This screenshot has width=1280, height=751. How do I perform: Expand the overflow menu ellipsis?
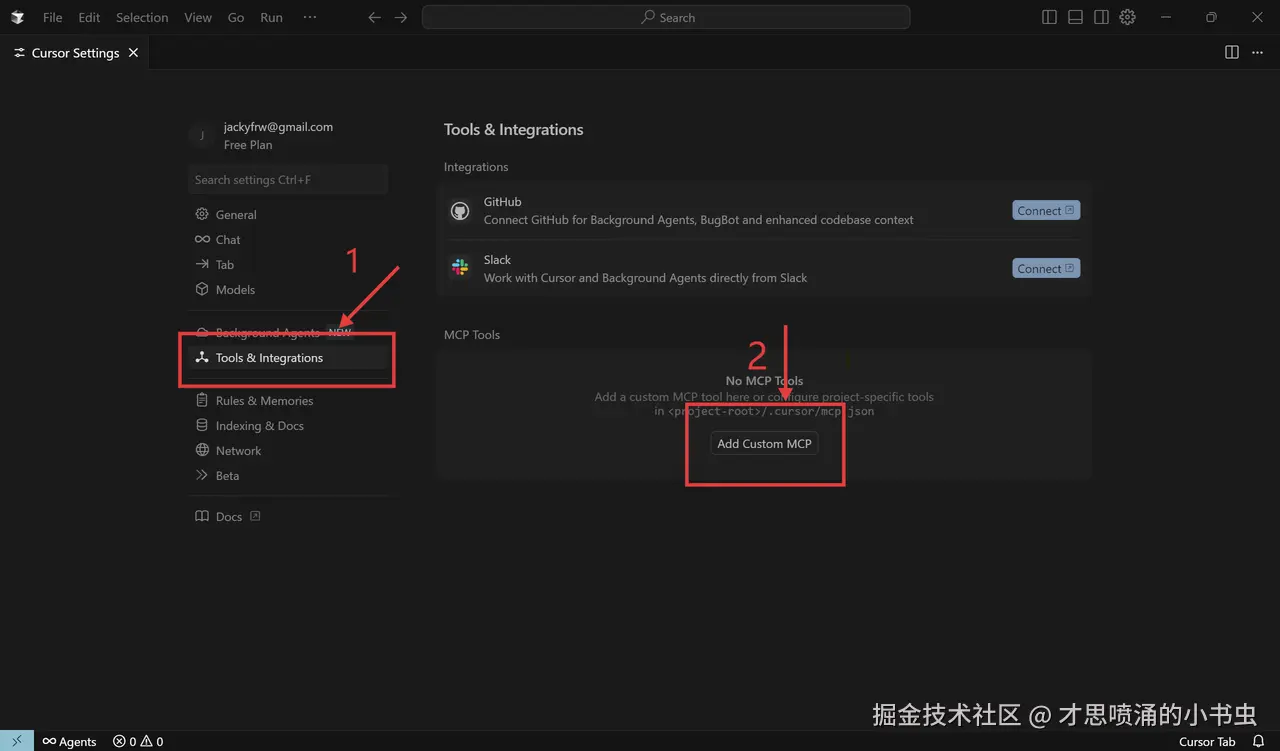pos(310,17)
